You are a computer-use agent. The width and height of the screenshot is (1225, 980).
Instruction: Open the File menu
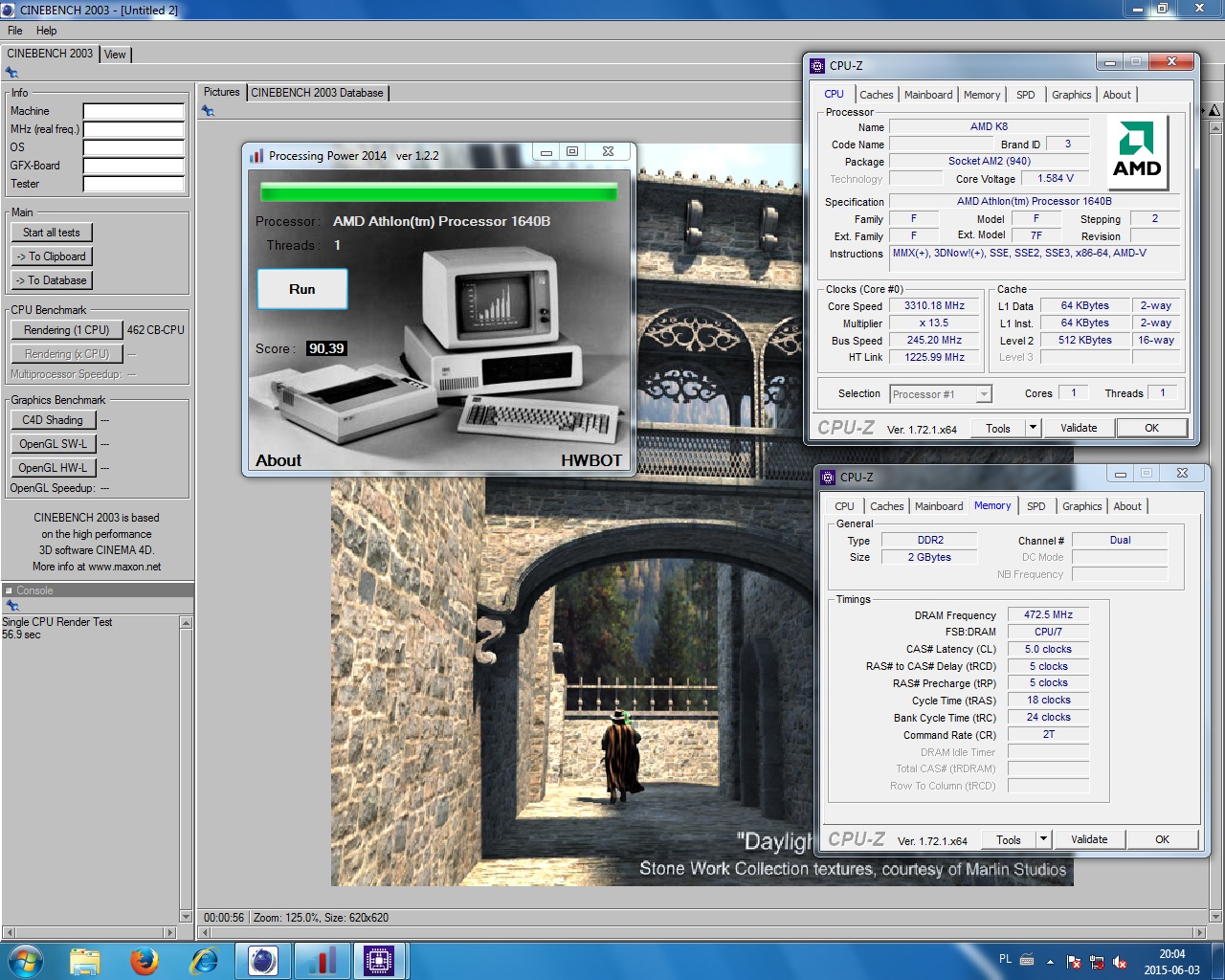point(15,31)
